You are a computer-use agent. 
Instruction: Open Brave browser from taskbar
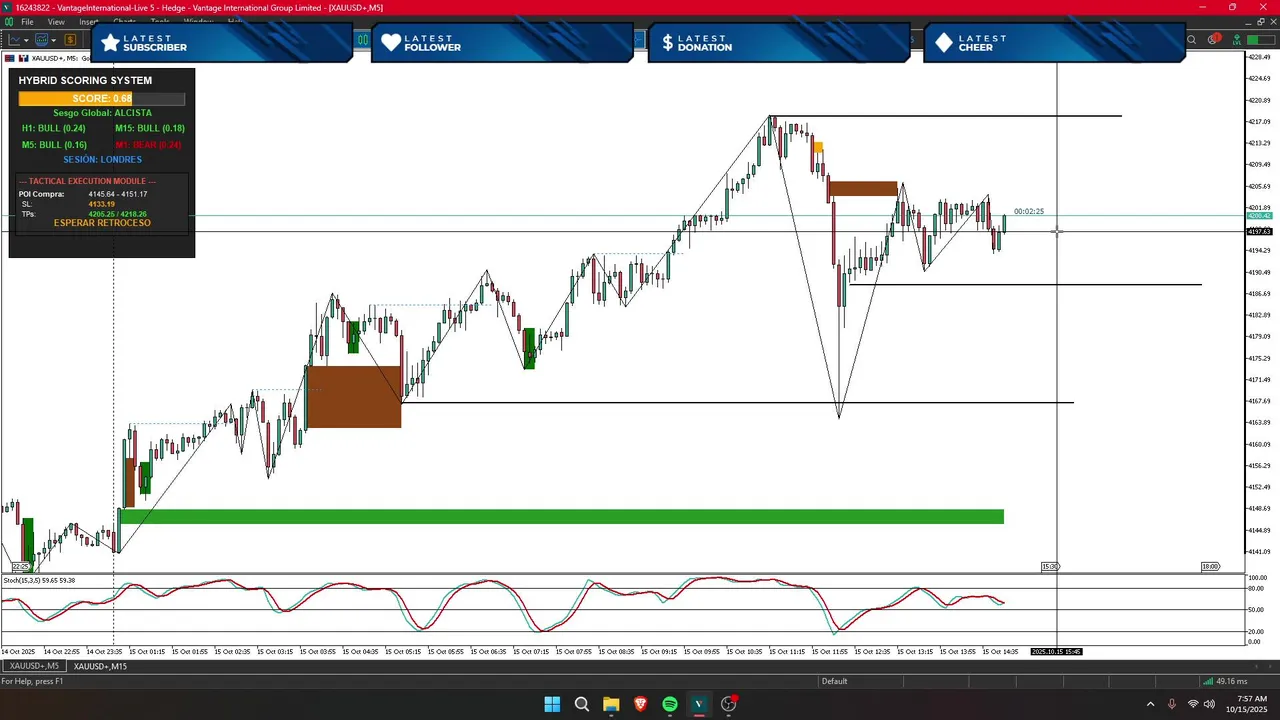tap(640, 704)
